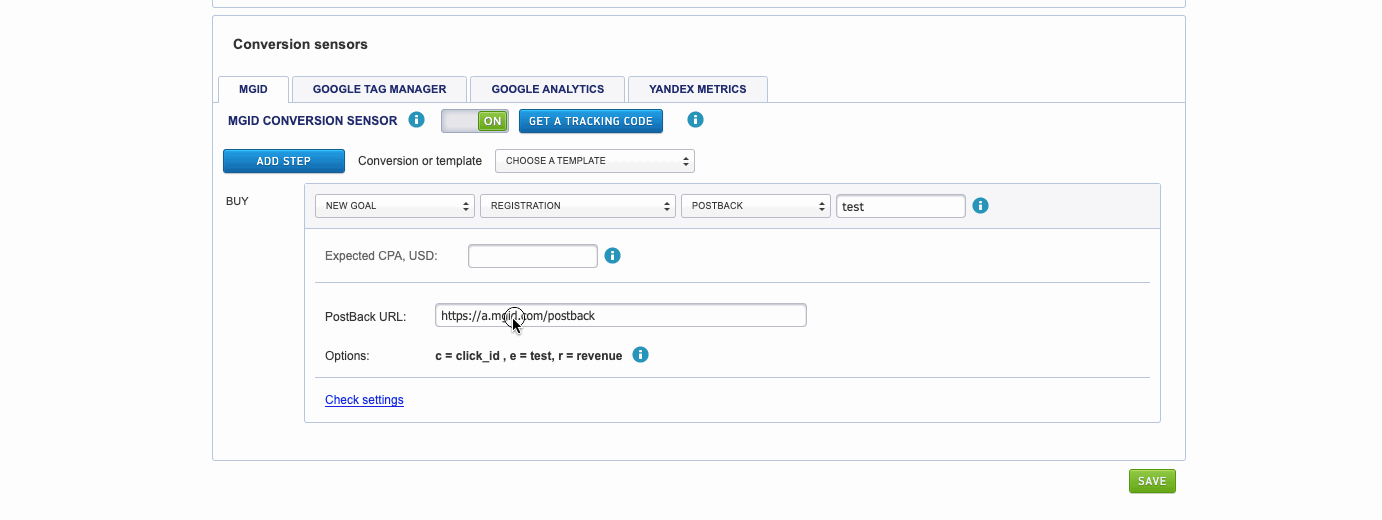Expand the Postback method dropdown
Screen dimensions: 1382x520
tap(755, 206)
